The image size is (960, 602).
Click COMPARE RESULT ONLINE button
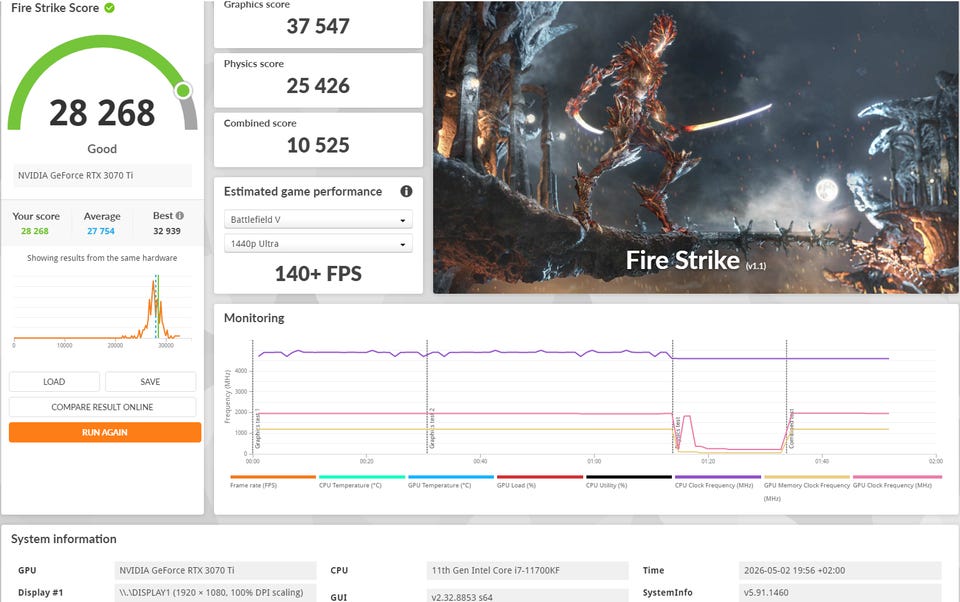click(x=102, y=407)
